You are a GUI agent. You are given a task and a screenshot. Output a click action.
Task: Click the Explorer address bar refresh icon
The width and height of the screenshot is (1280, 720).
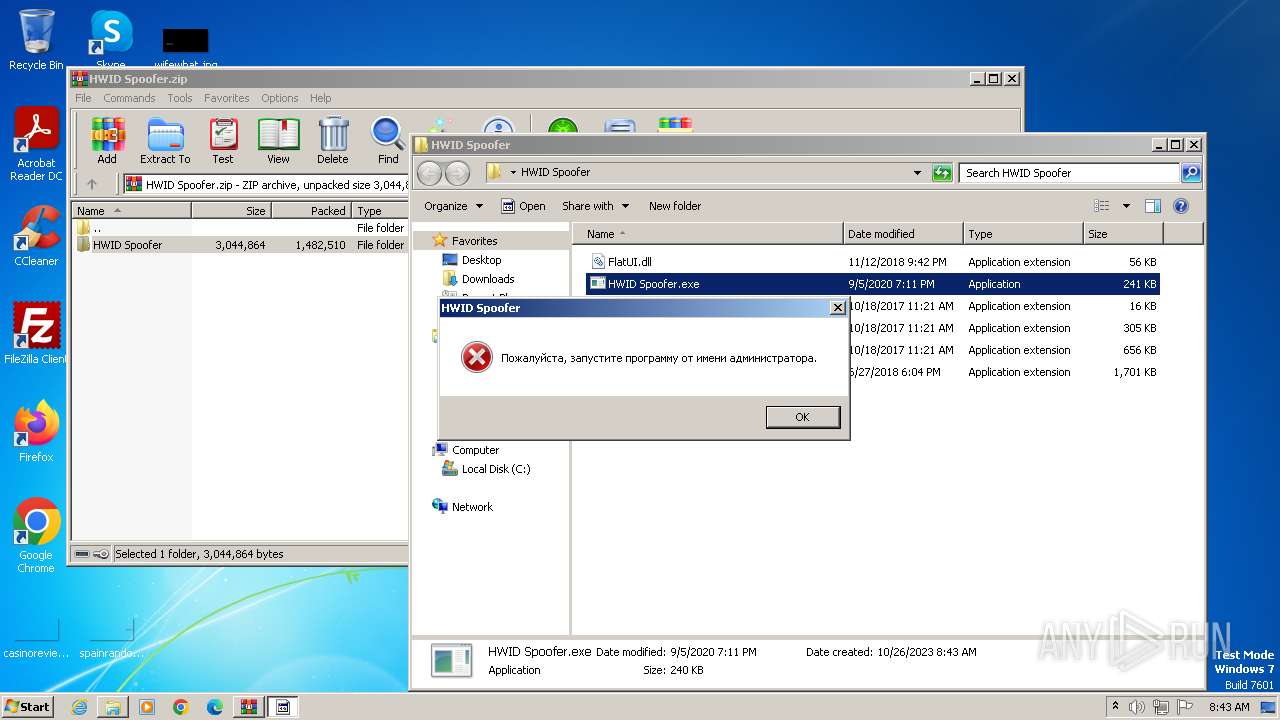pyautogui.click(x=942, y=173)
